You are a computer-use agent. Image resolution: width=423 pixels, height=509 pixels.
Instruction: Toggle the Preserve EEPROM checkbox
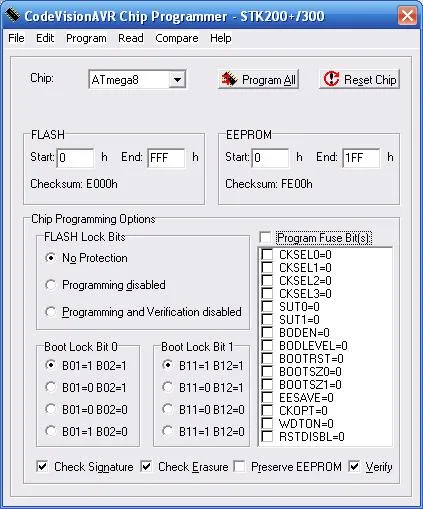pyautogui.click(x=239, y=466)
